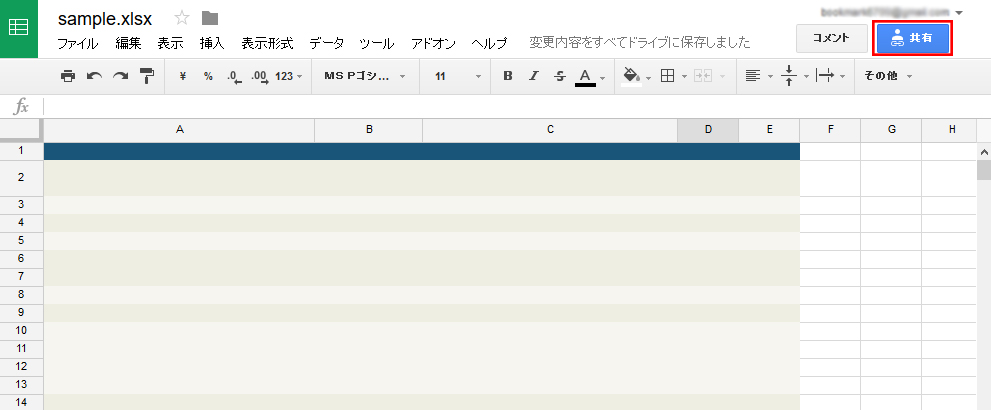Viewport: 991px width, 410px height.
Task: Click the save status message text
Action: (x=640, y=43)
